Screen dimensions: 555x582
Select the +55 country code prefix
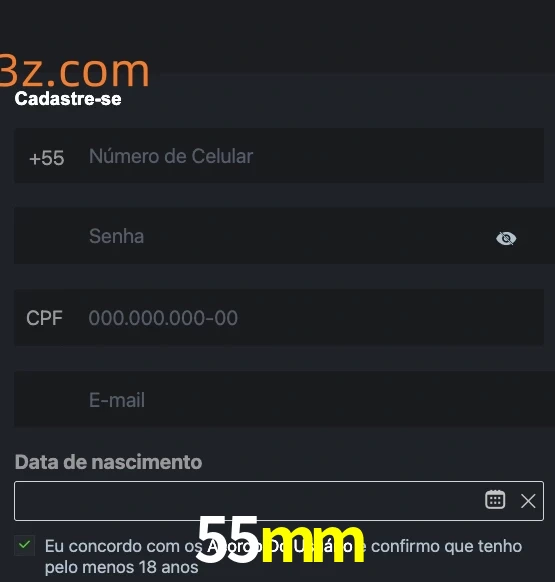(47, 158)
